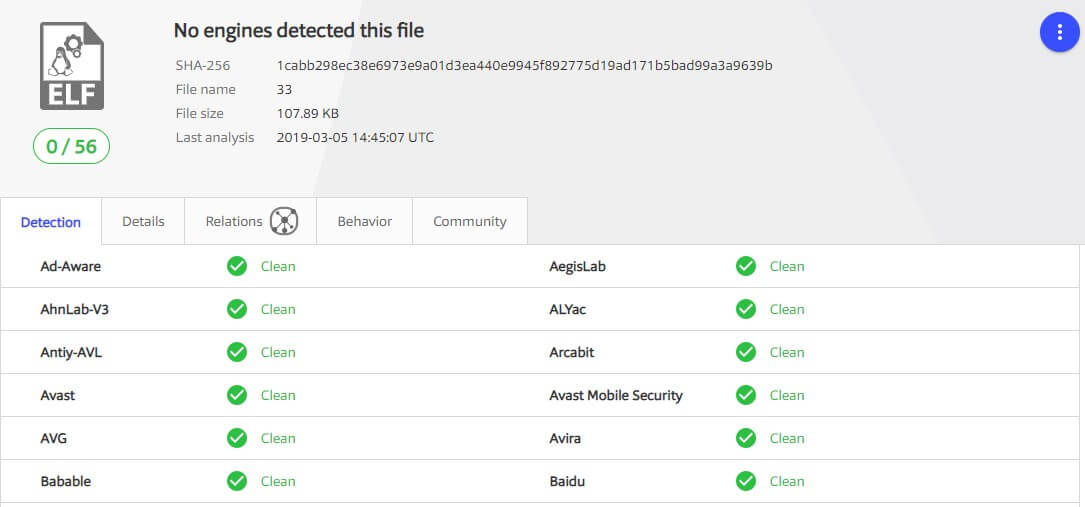1085x507 pixels.
Task: Switch to the Details tab
Action: (x=143, y=221)
